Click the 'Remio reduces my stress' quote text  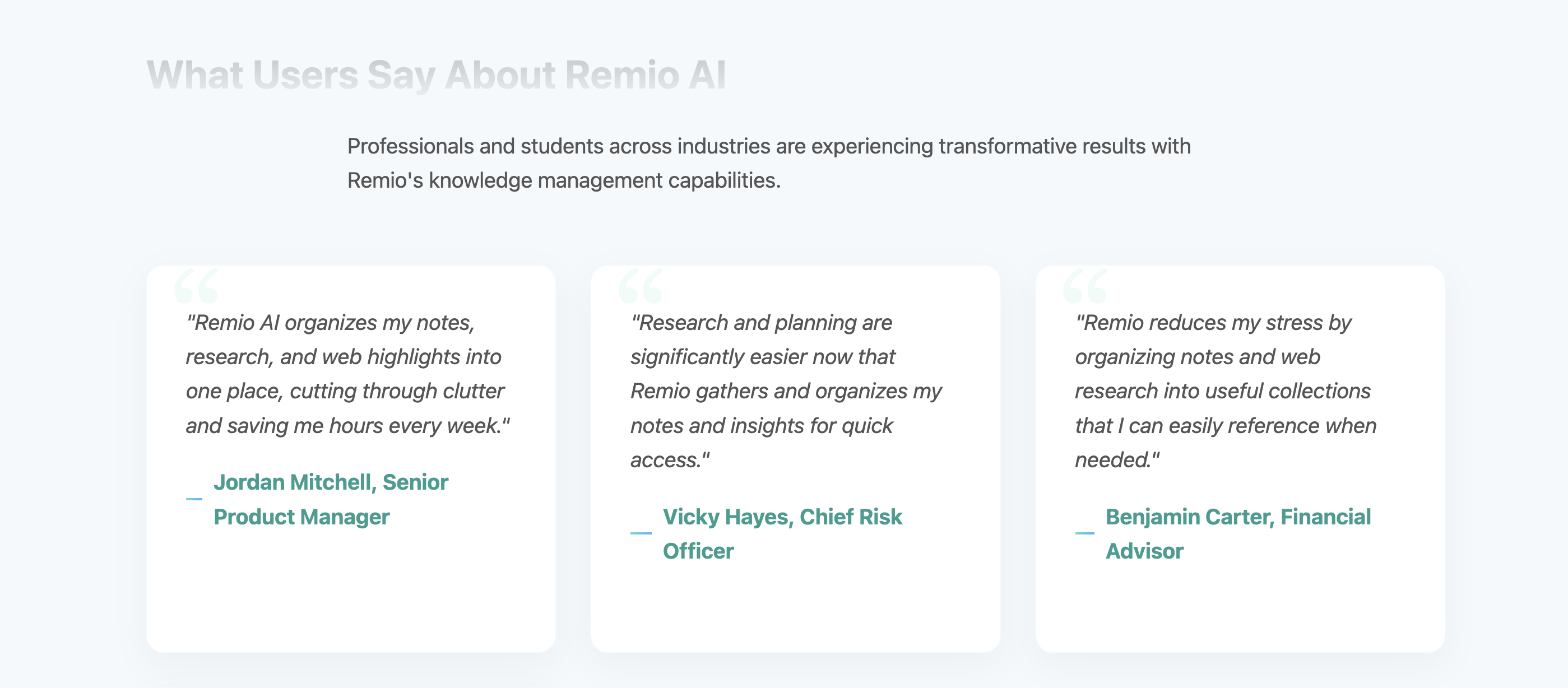pos(1225,391)
